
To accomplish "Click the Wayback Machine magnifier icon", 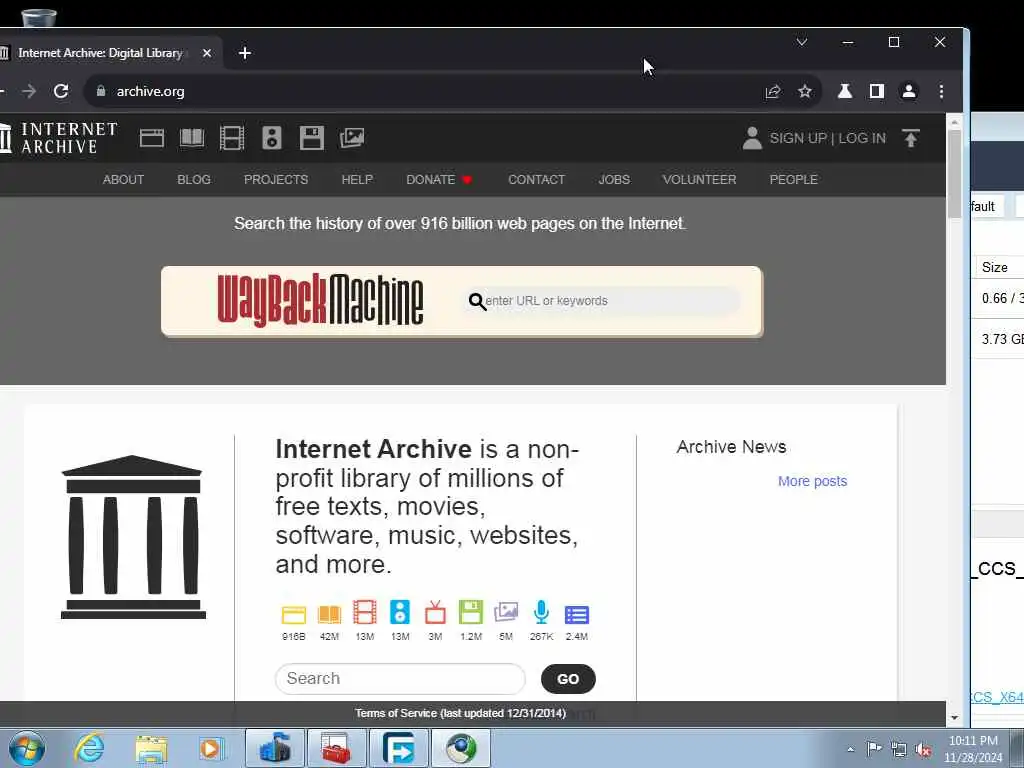I will coord(477,301).
